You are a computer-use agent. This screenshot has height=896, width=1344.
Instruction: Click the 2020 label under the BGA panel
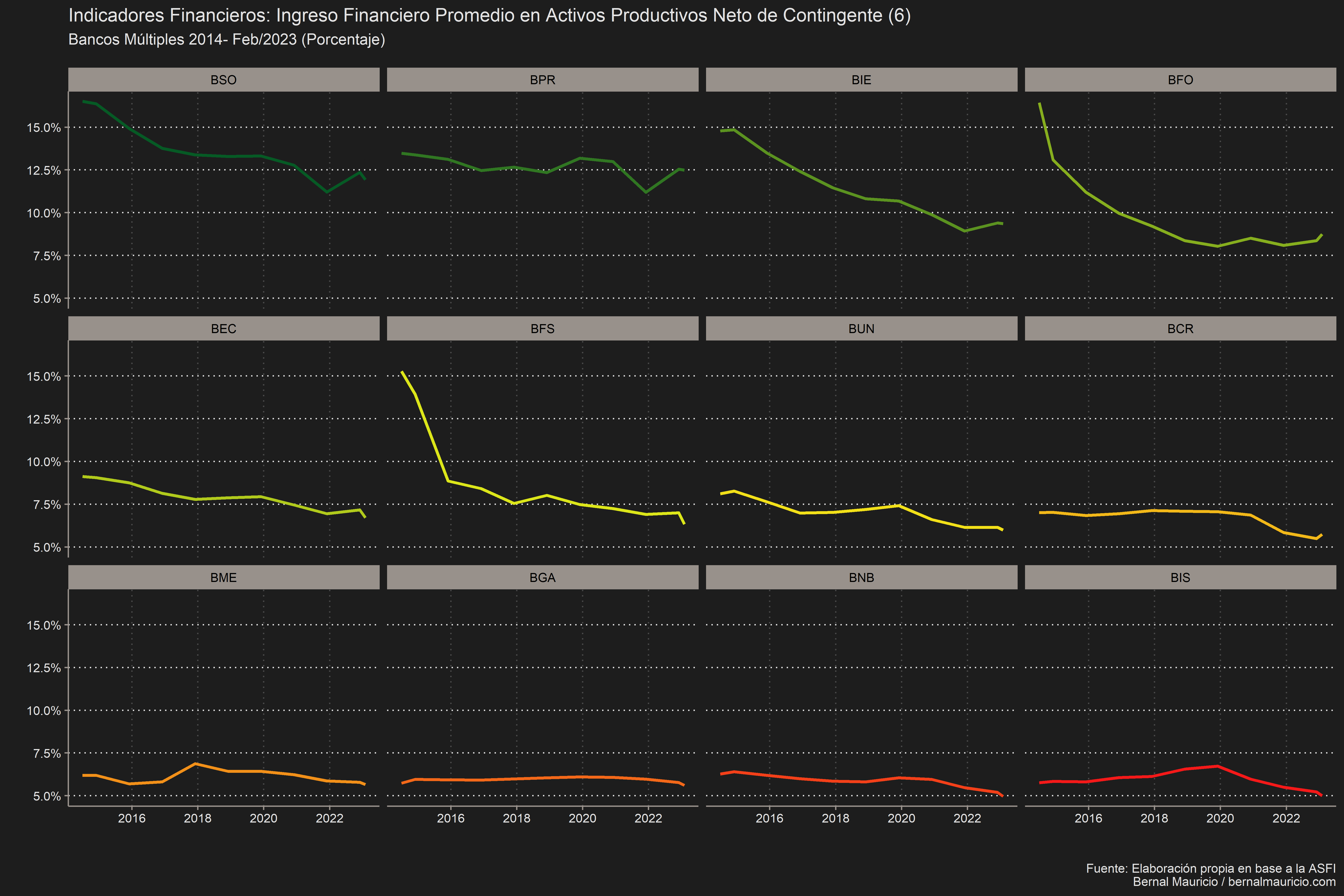click(582, 818)
